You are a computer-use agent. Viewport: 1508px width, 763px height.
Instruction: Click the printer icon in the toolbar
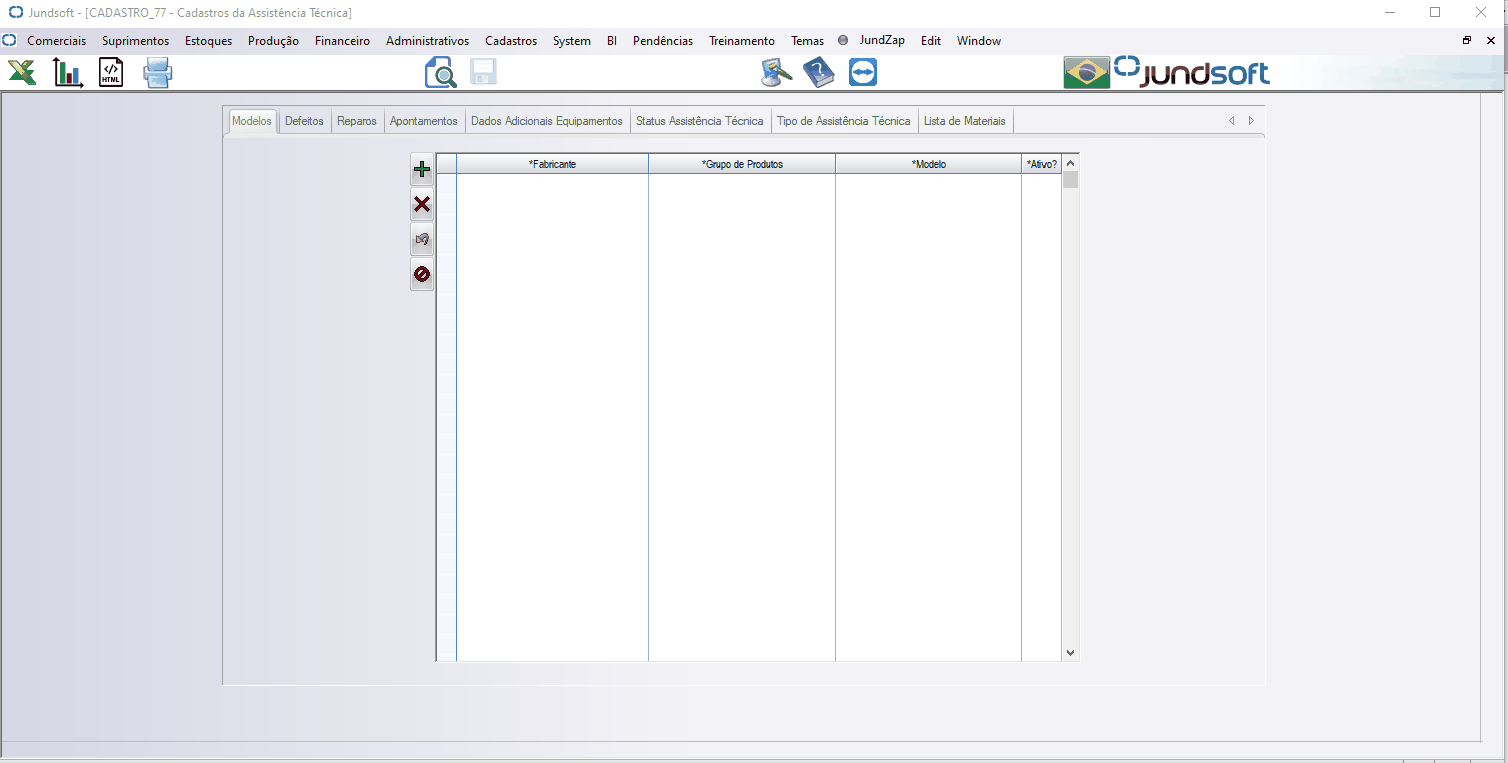pyautogui.click(x=158, y=73)
